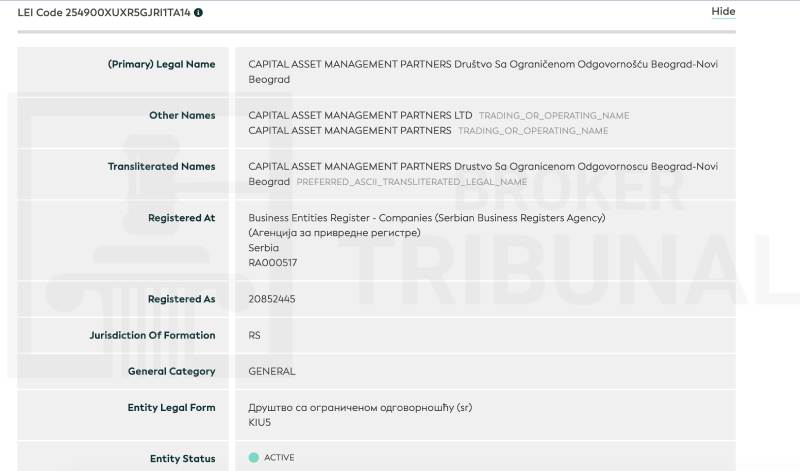This screenshot has width=800, height=471.
Task: Click the green ACTIVE status indicator dot
Action: pos(254,458)
